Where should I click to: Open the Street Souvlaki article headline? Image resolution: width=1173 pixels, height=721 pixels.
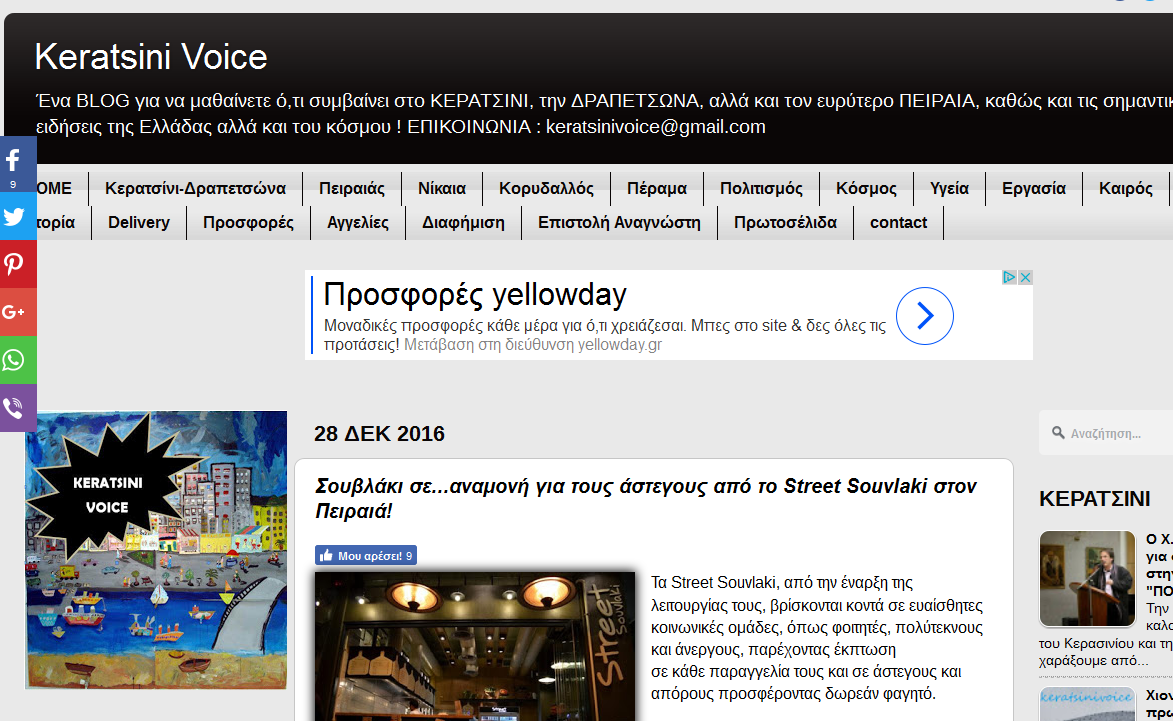coord(646,498)
